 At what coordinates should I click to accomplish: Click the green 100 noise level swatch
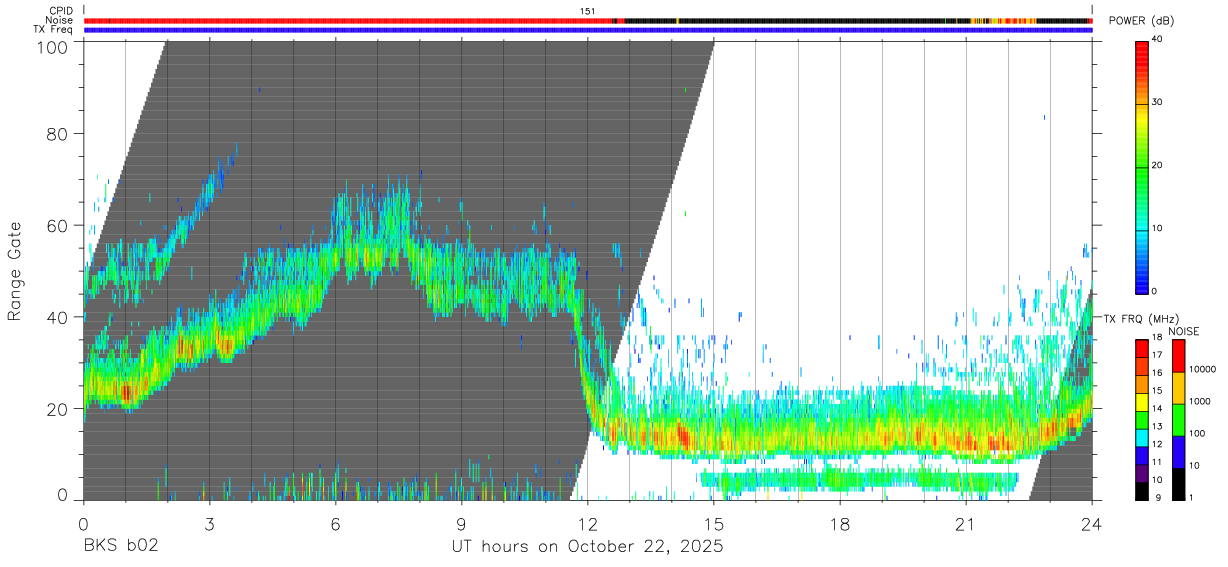[1178, 419]
